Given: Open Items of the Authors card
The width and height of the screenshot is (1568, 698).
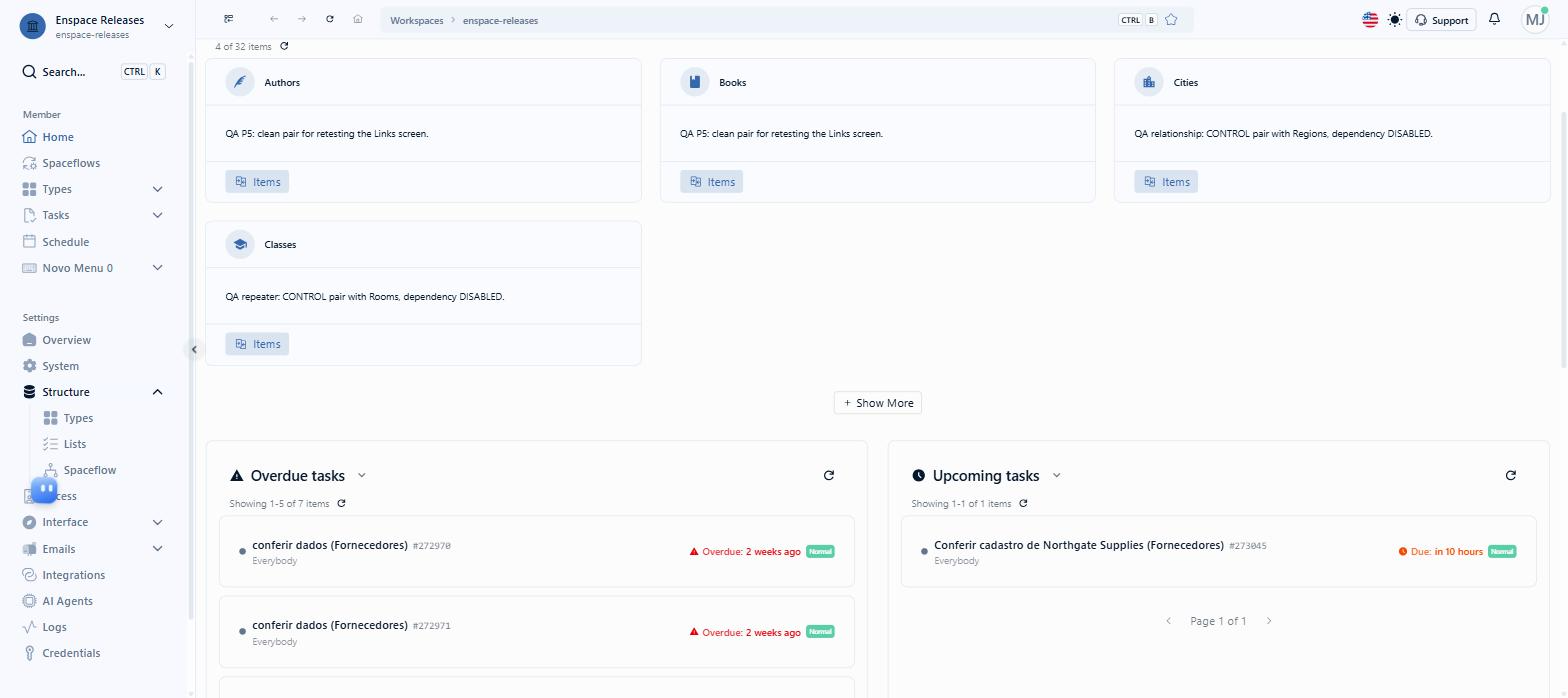Looking at the screenshot, I should click(x=257, y=182).
